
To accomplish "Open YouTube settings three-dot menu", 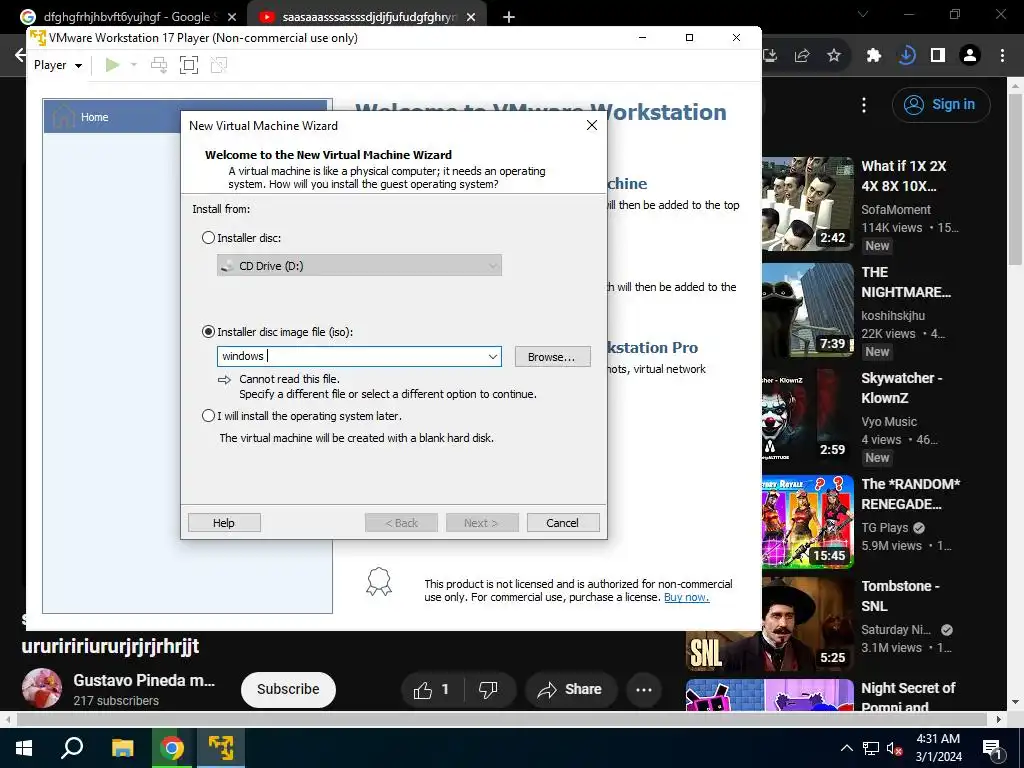I will [864, 104].
